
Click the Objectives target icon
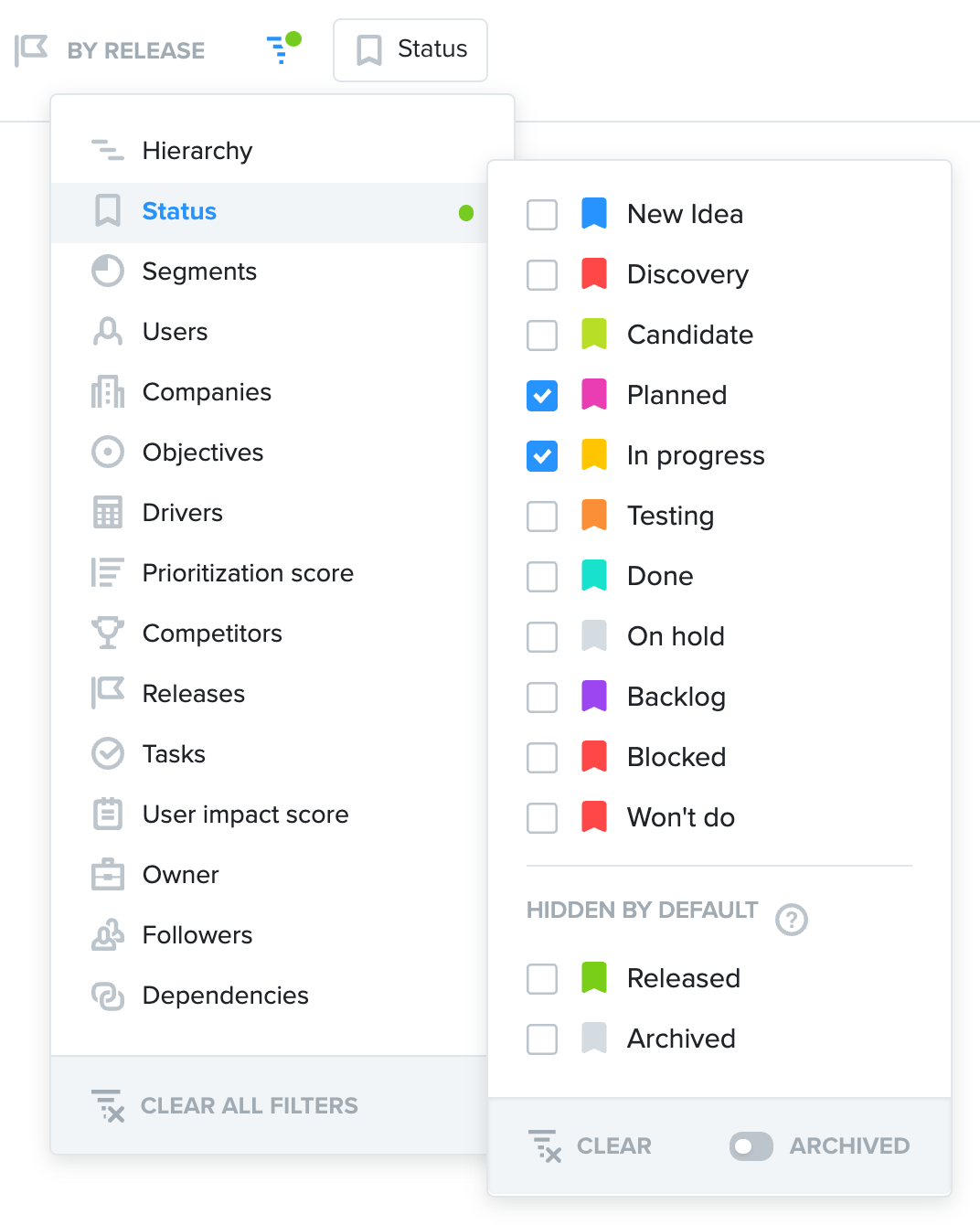pyautogui.click(x=108, y=453)
